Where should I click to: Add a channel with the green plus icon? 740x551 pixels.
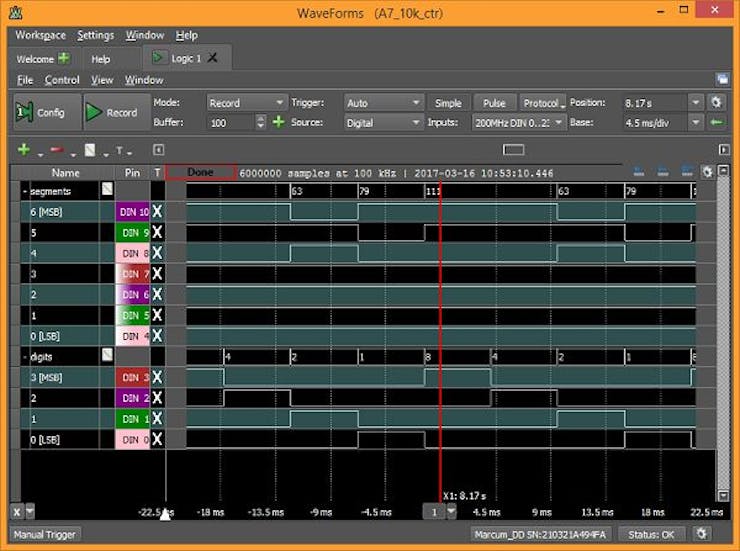pos(24,150)
